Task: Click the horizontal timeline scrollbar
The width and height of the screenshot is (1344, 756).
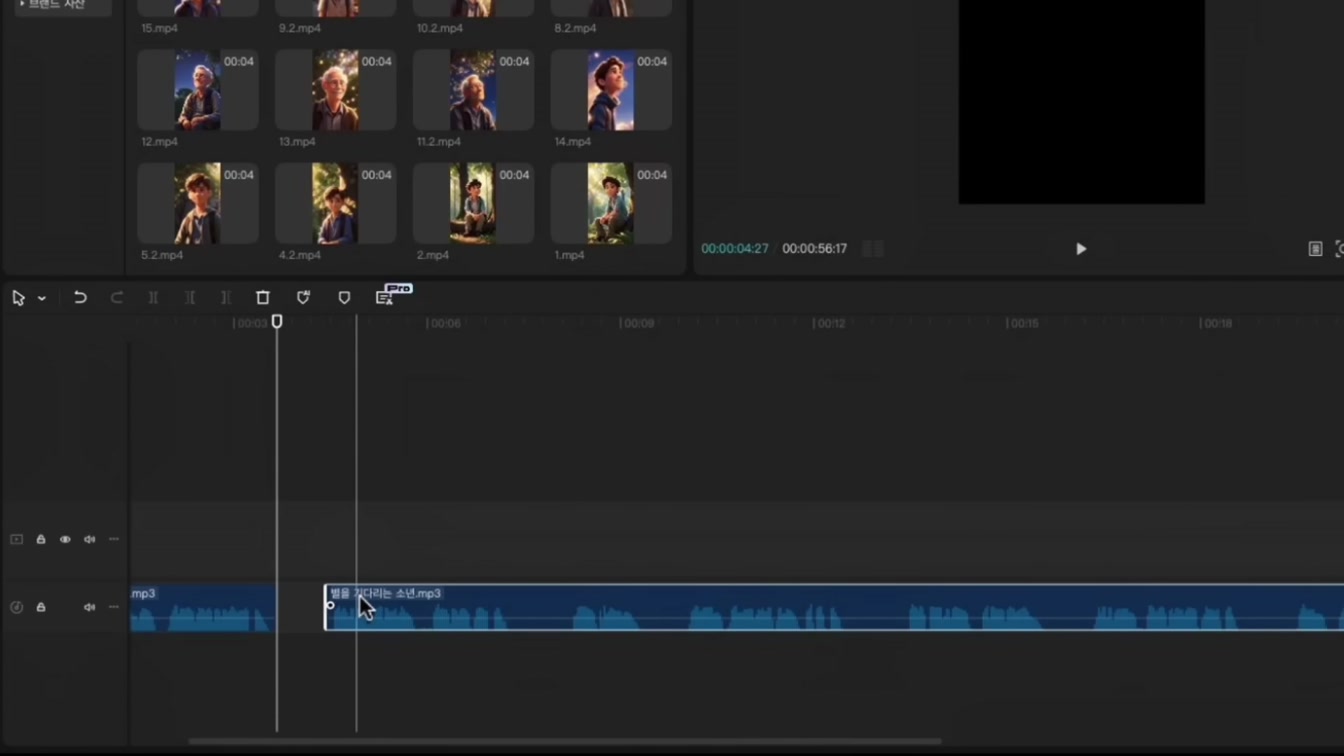Action: [565, 742]
